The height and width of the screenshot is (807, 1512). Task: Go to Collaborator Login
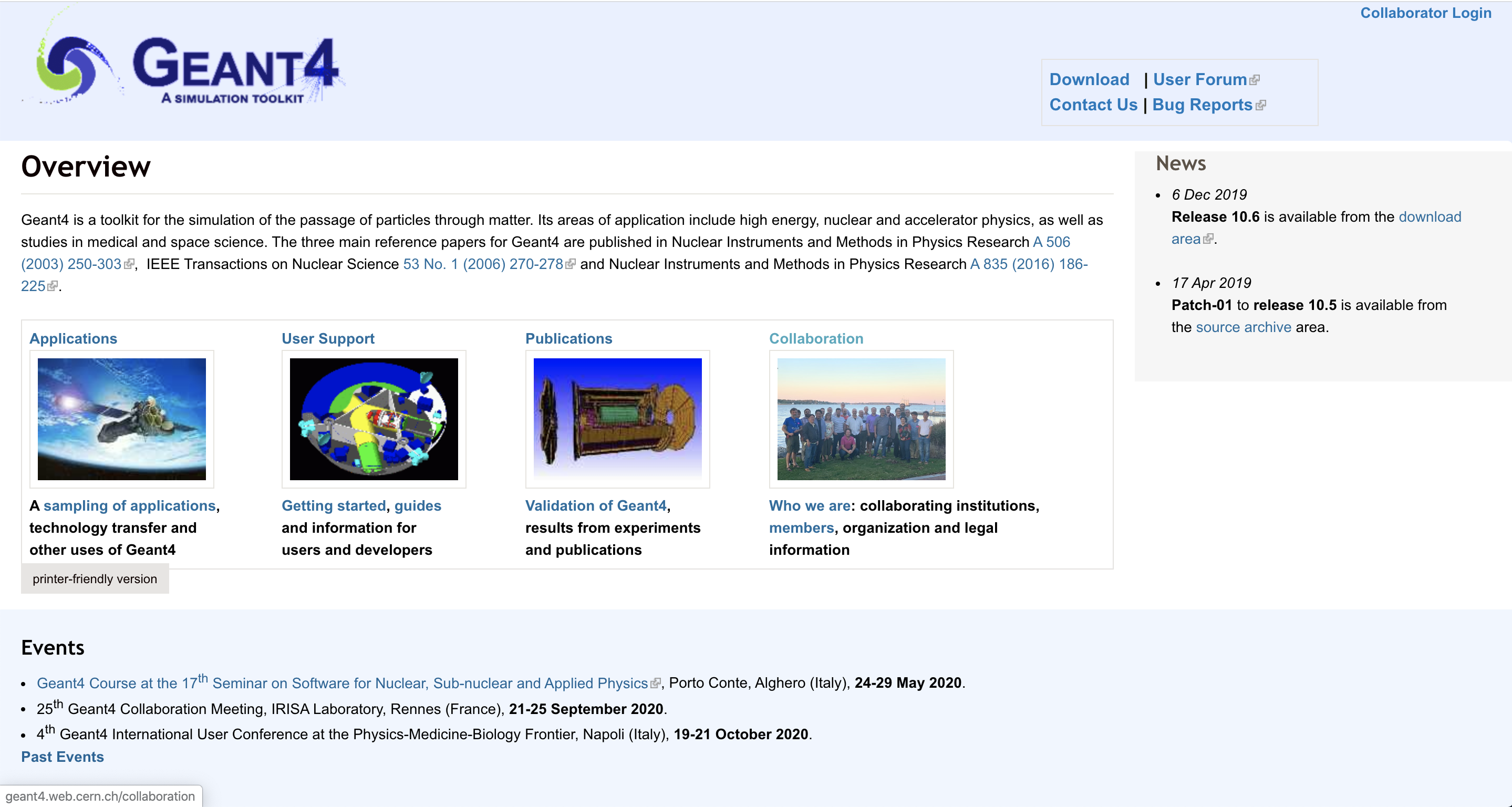(1425, 13)
